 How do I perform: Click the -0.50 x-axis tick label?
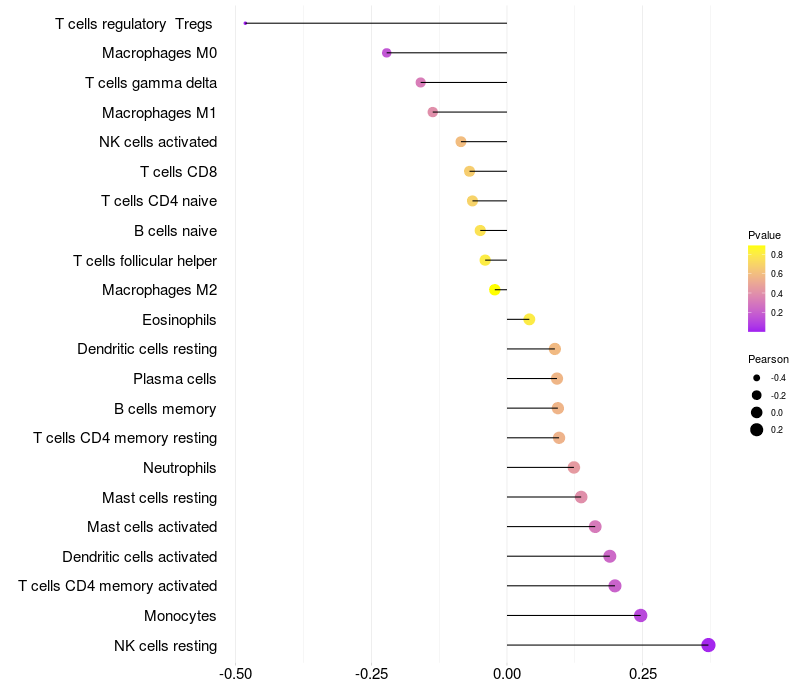(235, 674)
